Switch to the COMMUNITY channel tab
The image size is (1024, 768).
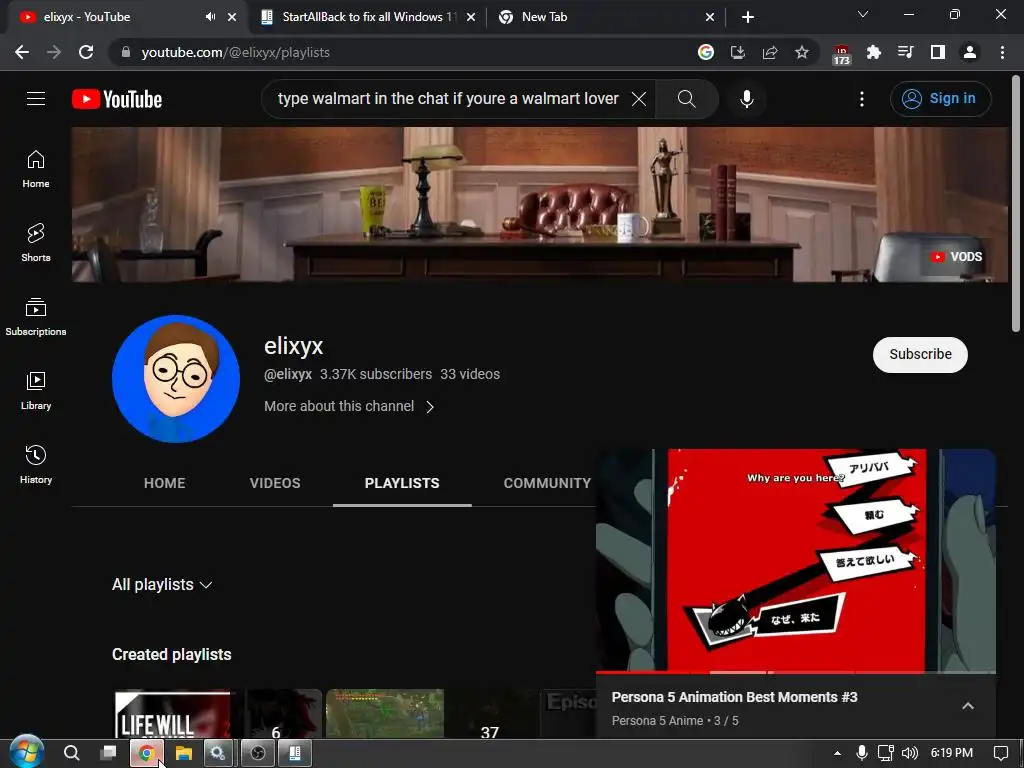pyautogui.click(x=547, y=483)
